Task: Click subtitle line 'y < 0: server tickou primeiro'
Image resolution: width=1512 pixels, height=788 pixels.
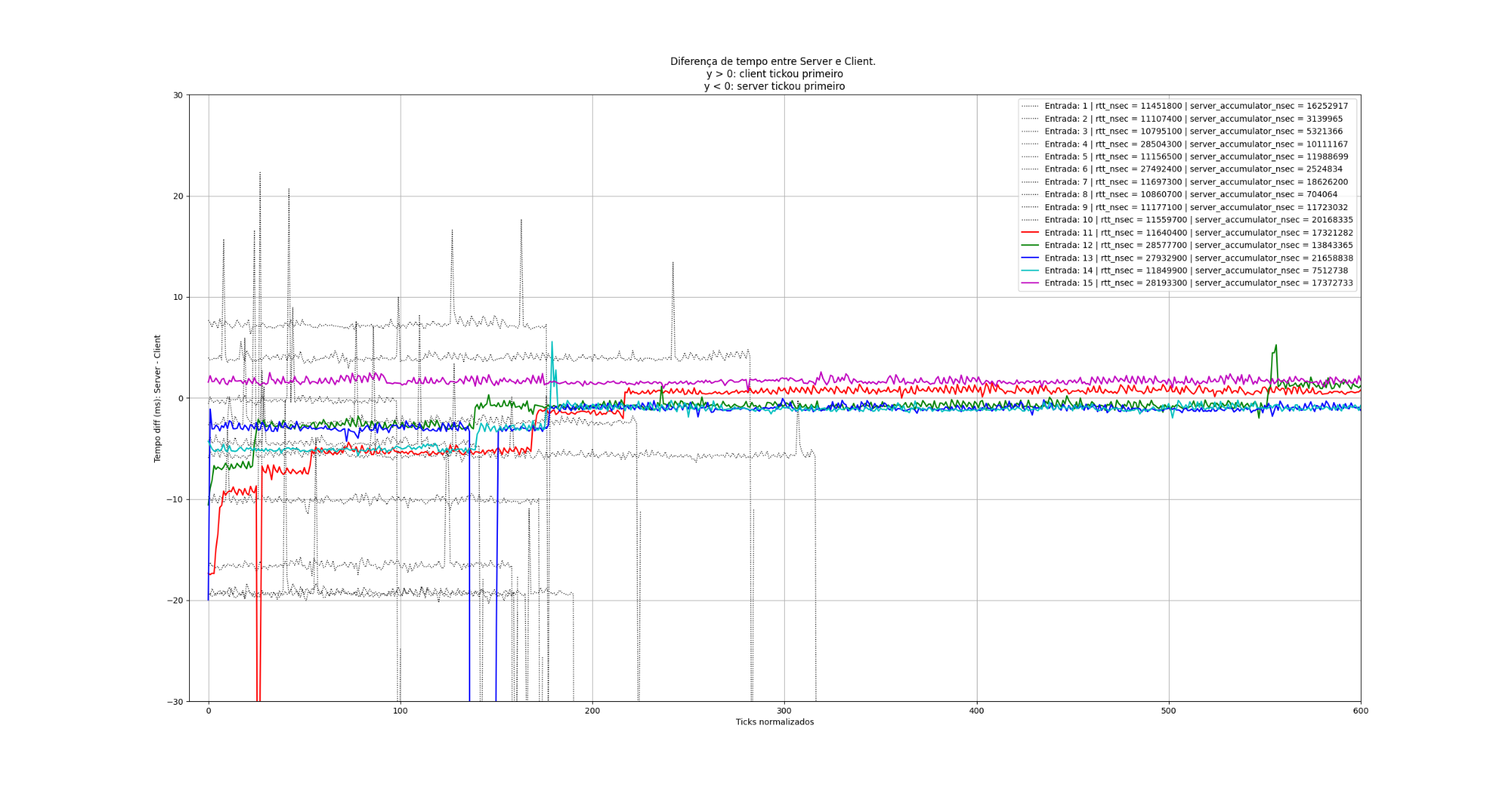Action: tap(774, 86)
